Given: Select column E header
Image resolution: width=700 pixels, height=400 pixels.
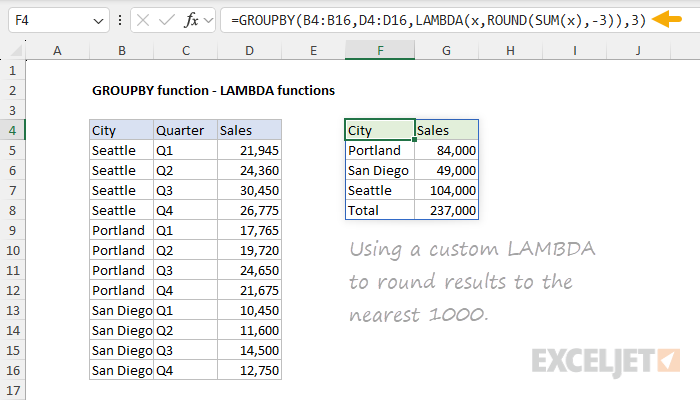Looking at the screenshot, I should [313, 50].
